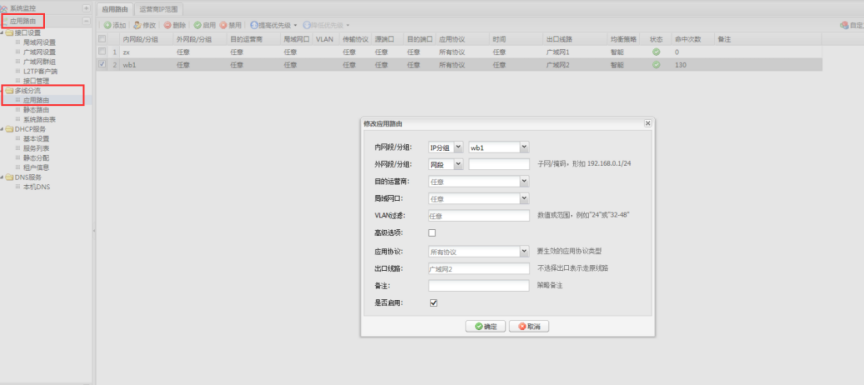Expand the 系统监控 panel with plus icon
The width and height of the screenshot is (864, 385).
[x=86, y=8]
